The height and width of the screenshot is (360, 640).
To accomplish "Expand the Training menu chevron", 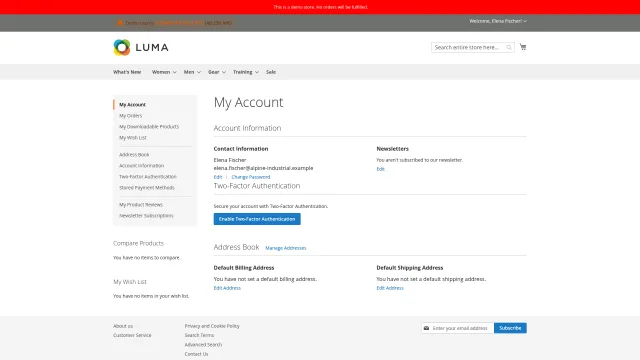I will [257, 72].
